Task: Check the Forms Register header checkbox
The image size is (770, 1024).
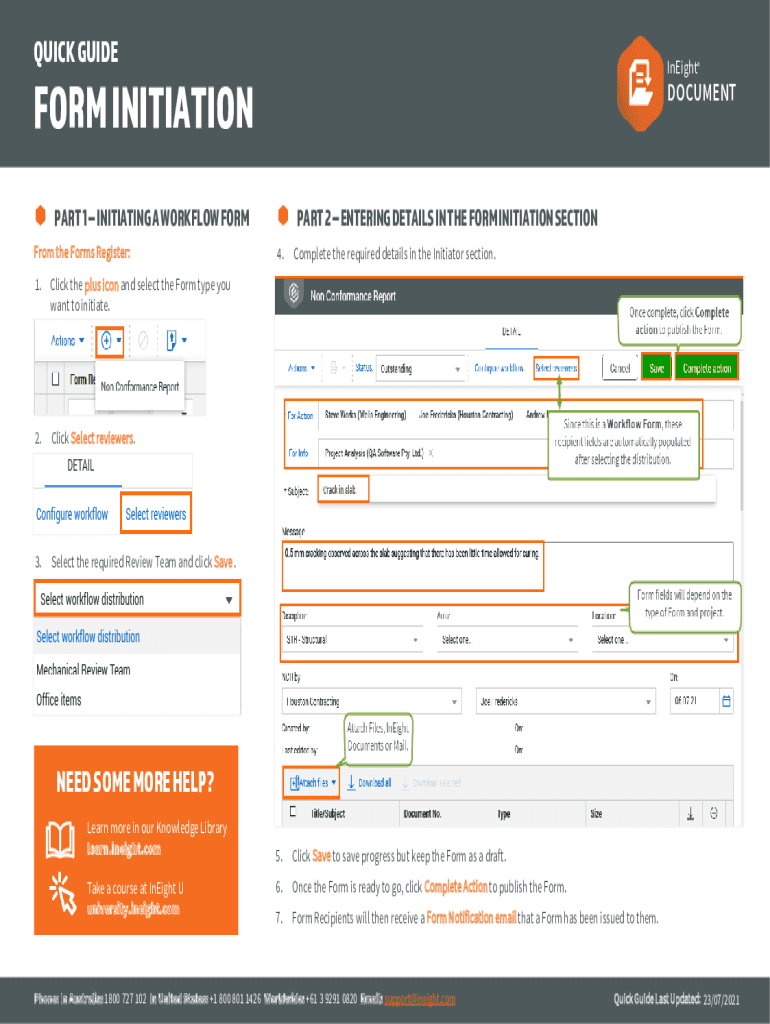Action: click(56, 379)
